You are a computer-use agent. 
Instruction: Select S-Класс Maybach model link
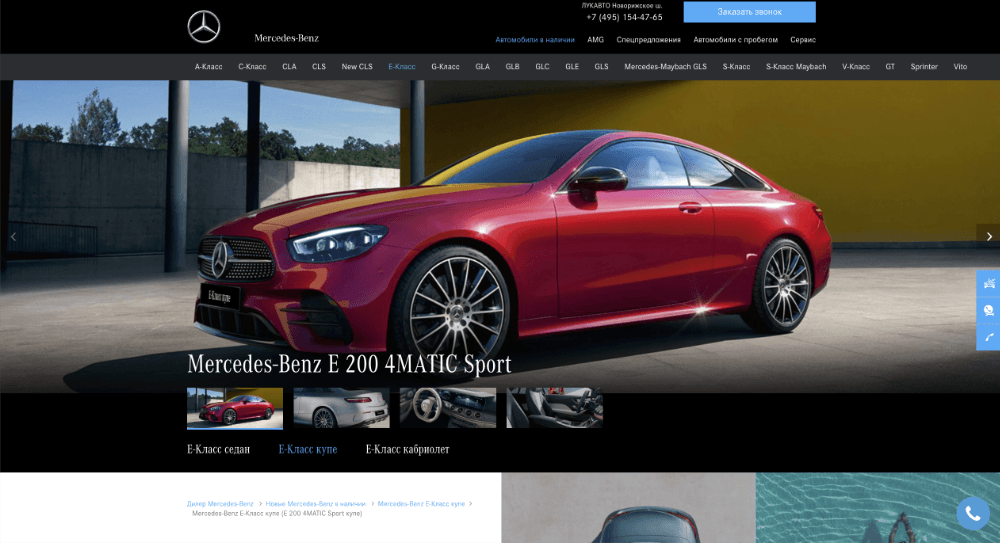pyautogui.click(x=796, y=66)
